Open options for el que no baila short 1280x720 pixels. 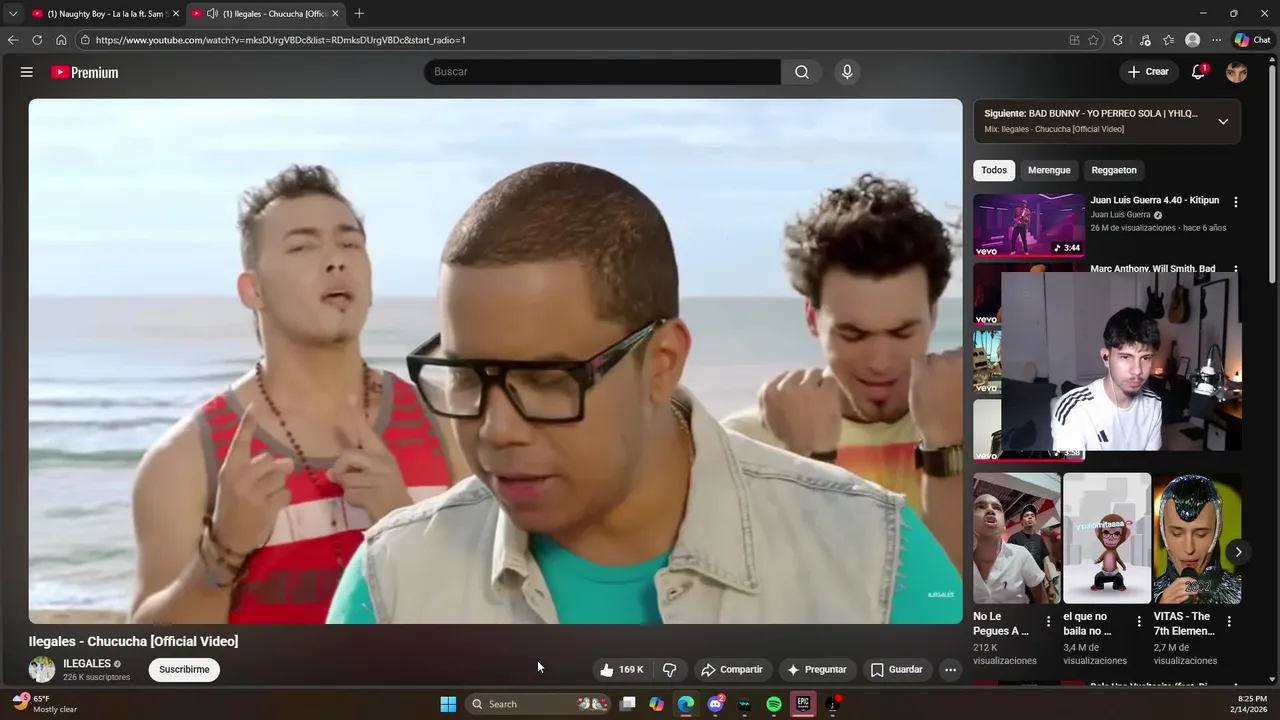point(1138,622)
